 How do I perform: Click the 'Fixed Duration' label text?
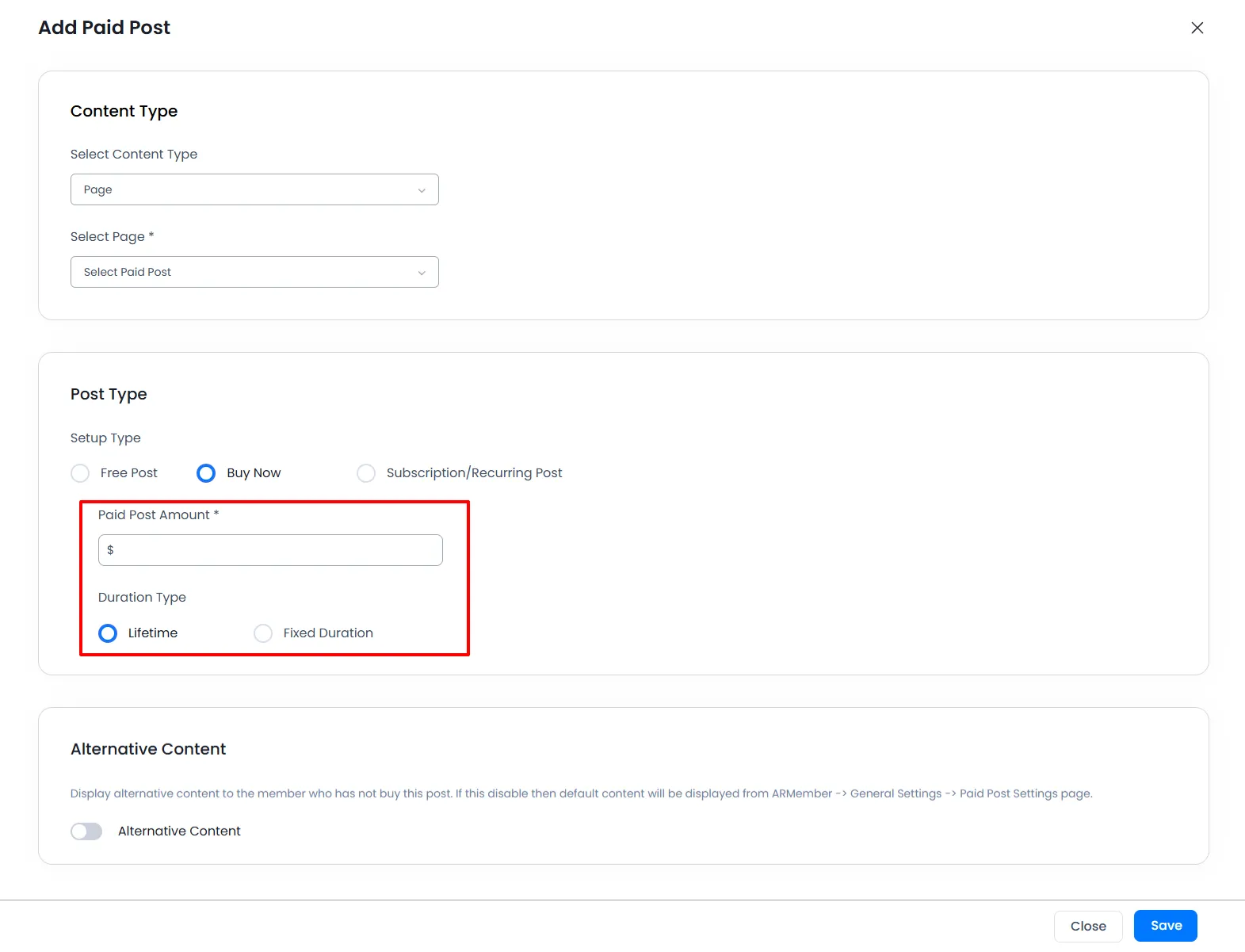(x=328, y=633)
